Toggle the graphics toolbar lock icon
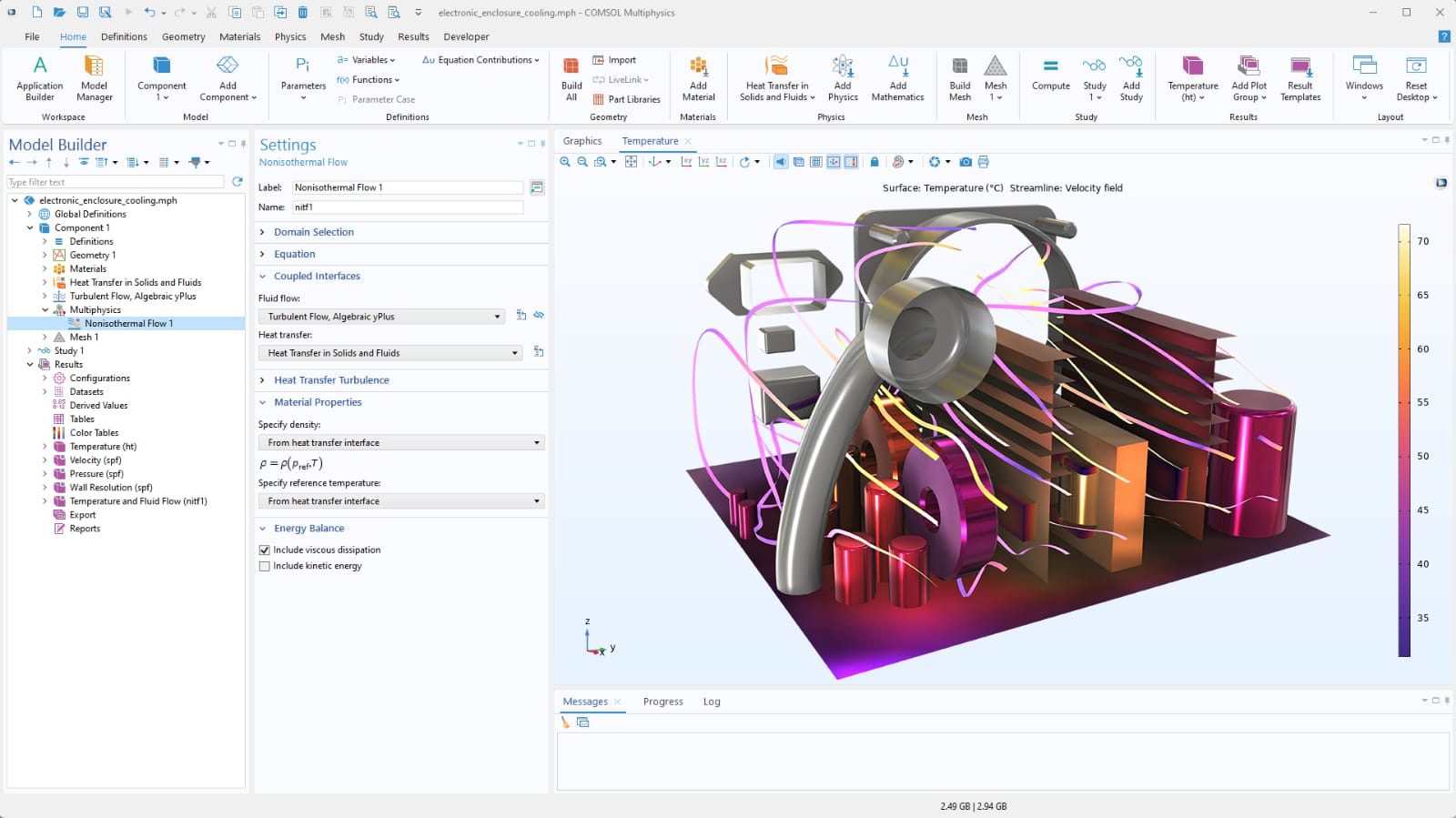The image size is (1456, 818). (x=875, y=162)
